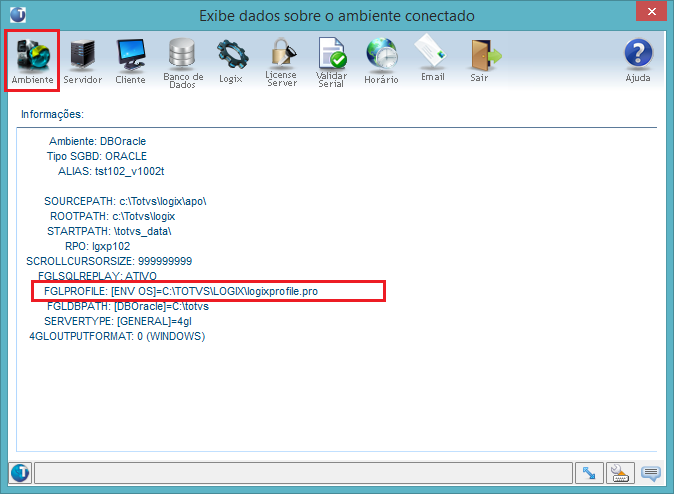Click the Logix gear icon
The height and width of the screenshot is (494, 674).
click(231, 61)
